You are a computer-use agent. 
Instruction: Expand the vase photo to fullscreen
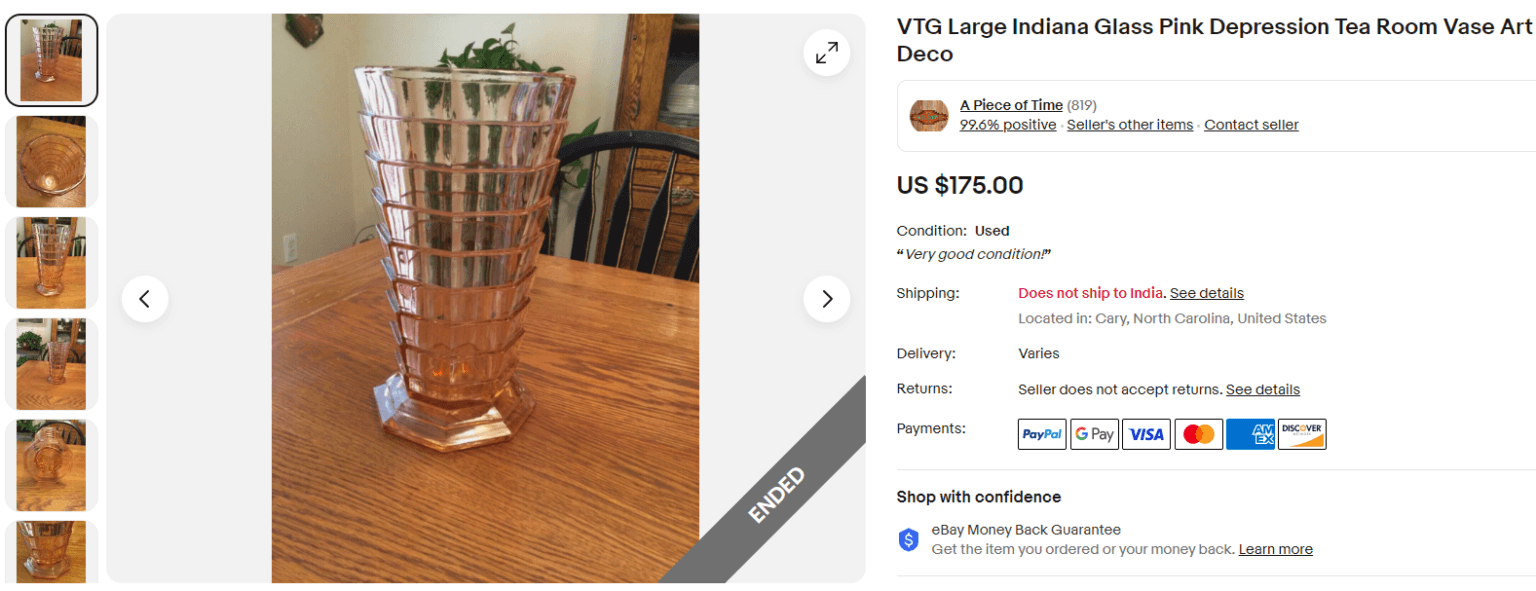pos(826,52)
